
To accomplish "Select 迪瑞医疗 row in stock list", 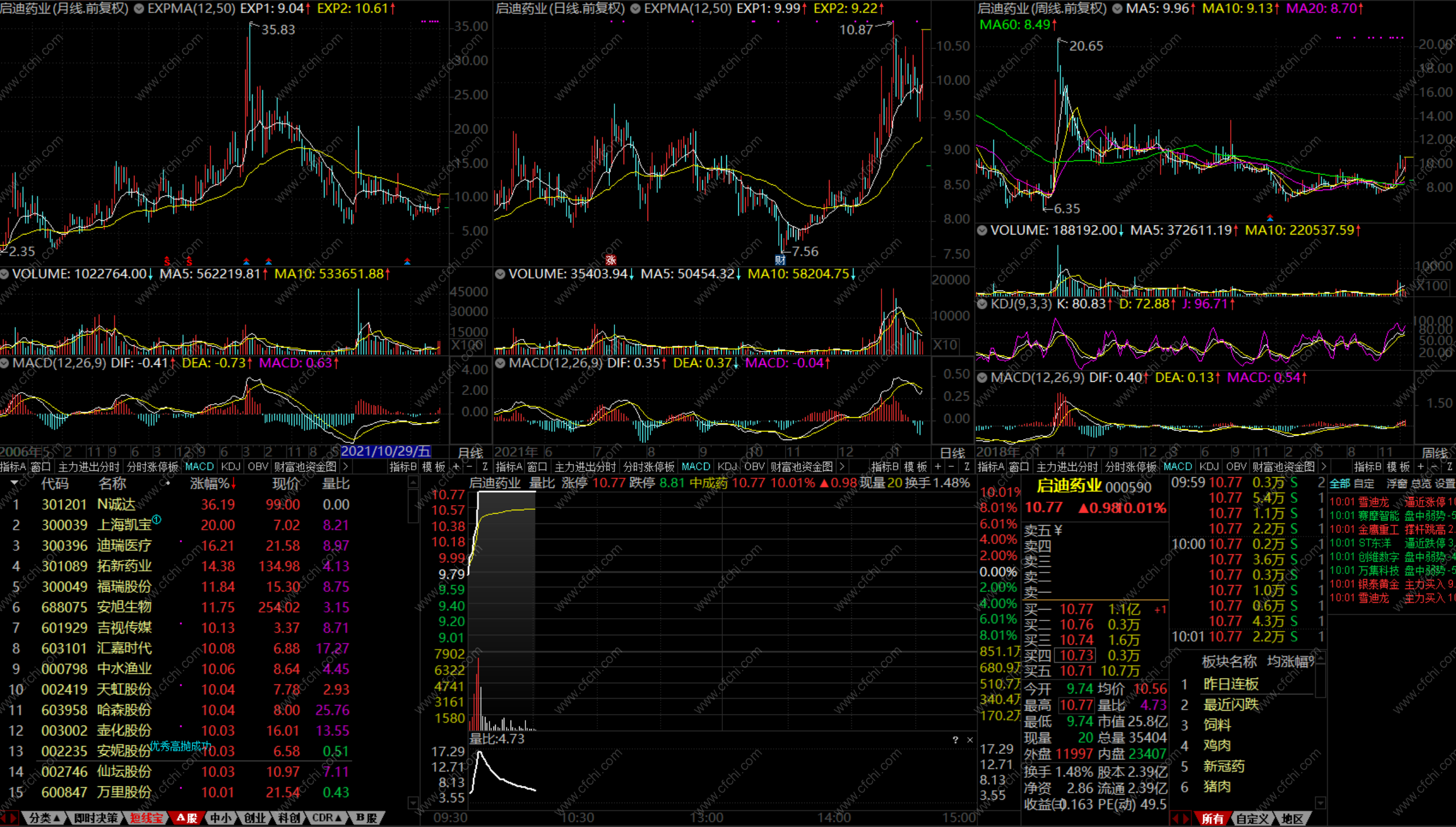I will coord(124,546).
